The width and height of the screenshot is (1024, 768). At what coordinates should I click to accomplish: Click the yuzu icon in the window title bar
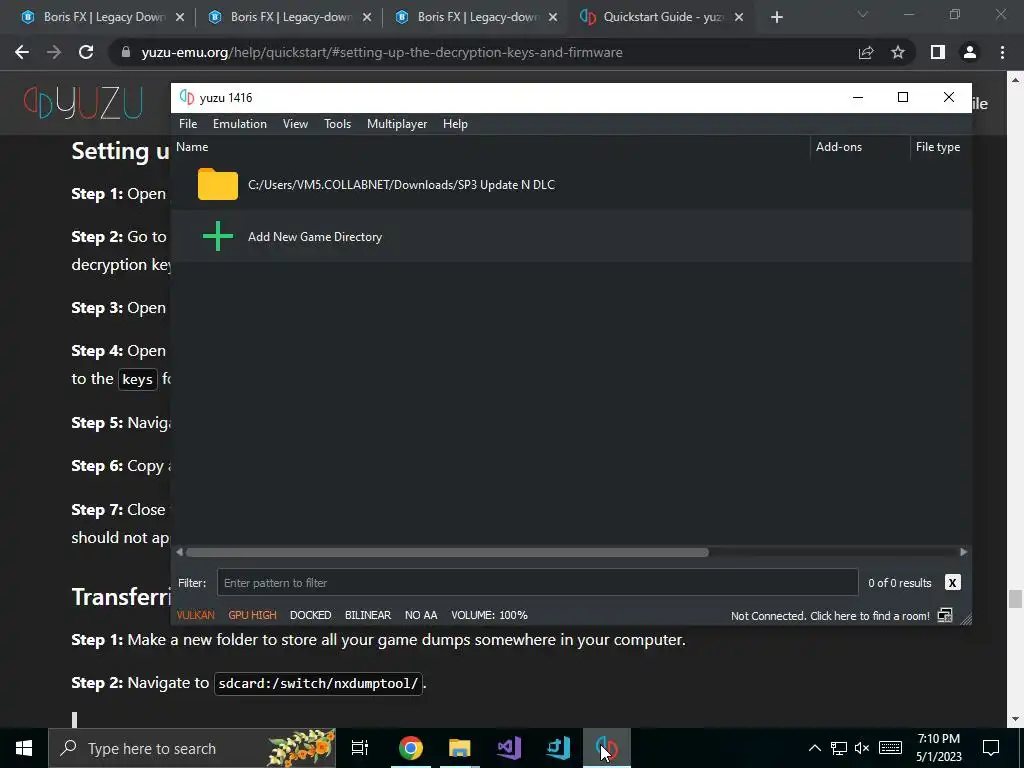click(187, 97)
